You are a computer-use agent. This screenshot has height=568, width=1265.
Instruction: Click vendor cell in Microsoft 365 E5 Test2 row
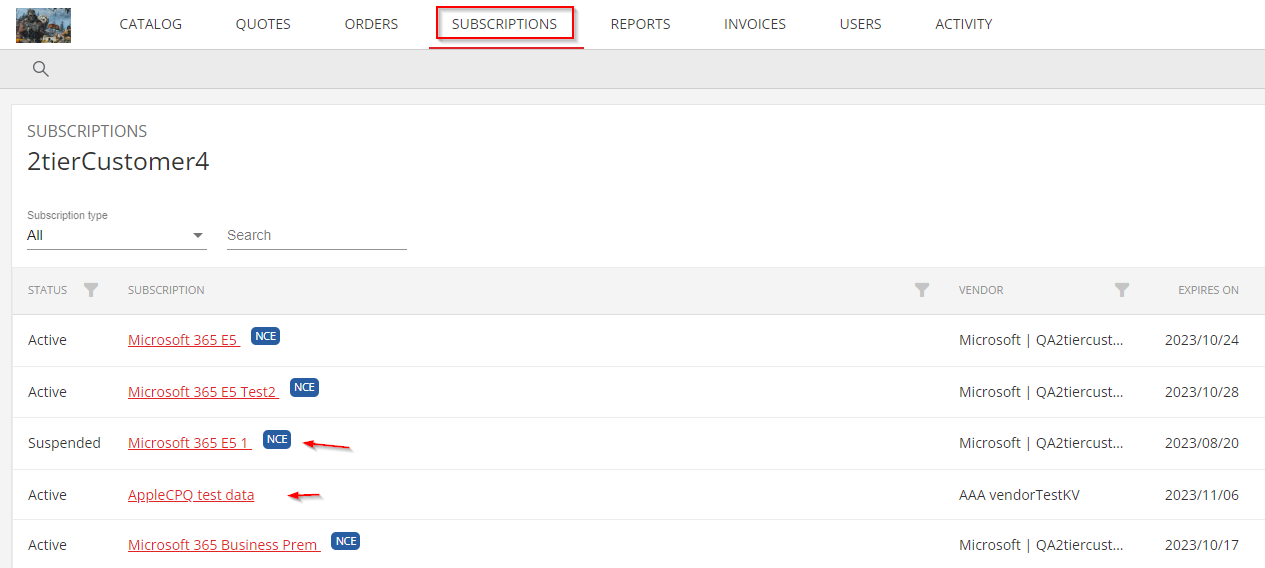1041,392
